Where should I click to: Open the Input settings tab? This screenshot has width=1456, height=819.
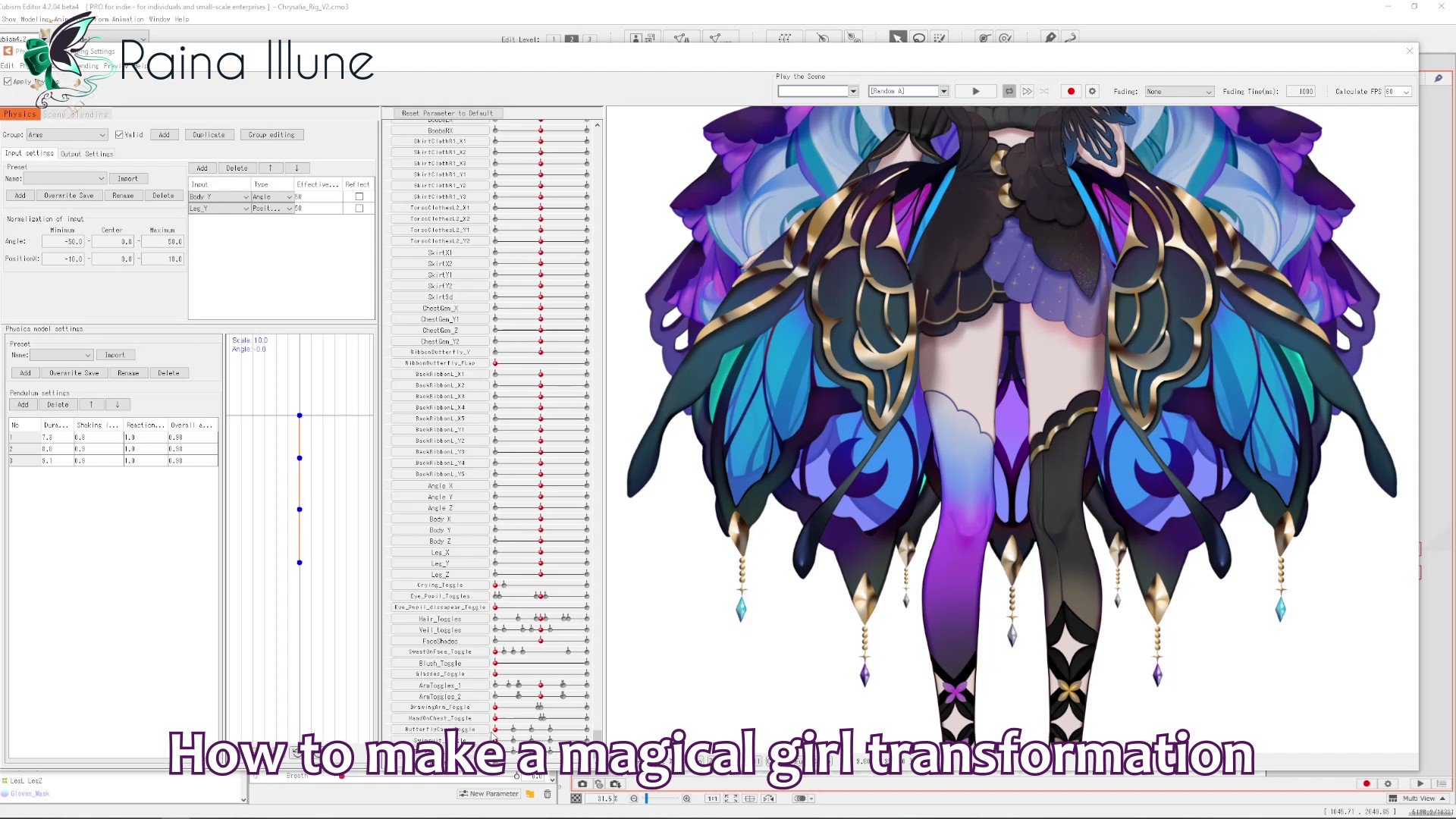[30, 153]
